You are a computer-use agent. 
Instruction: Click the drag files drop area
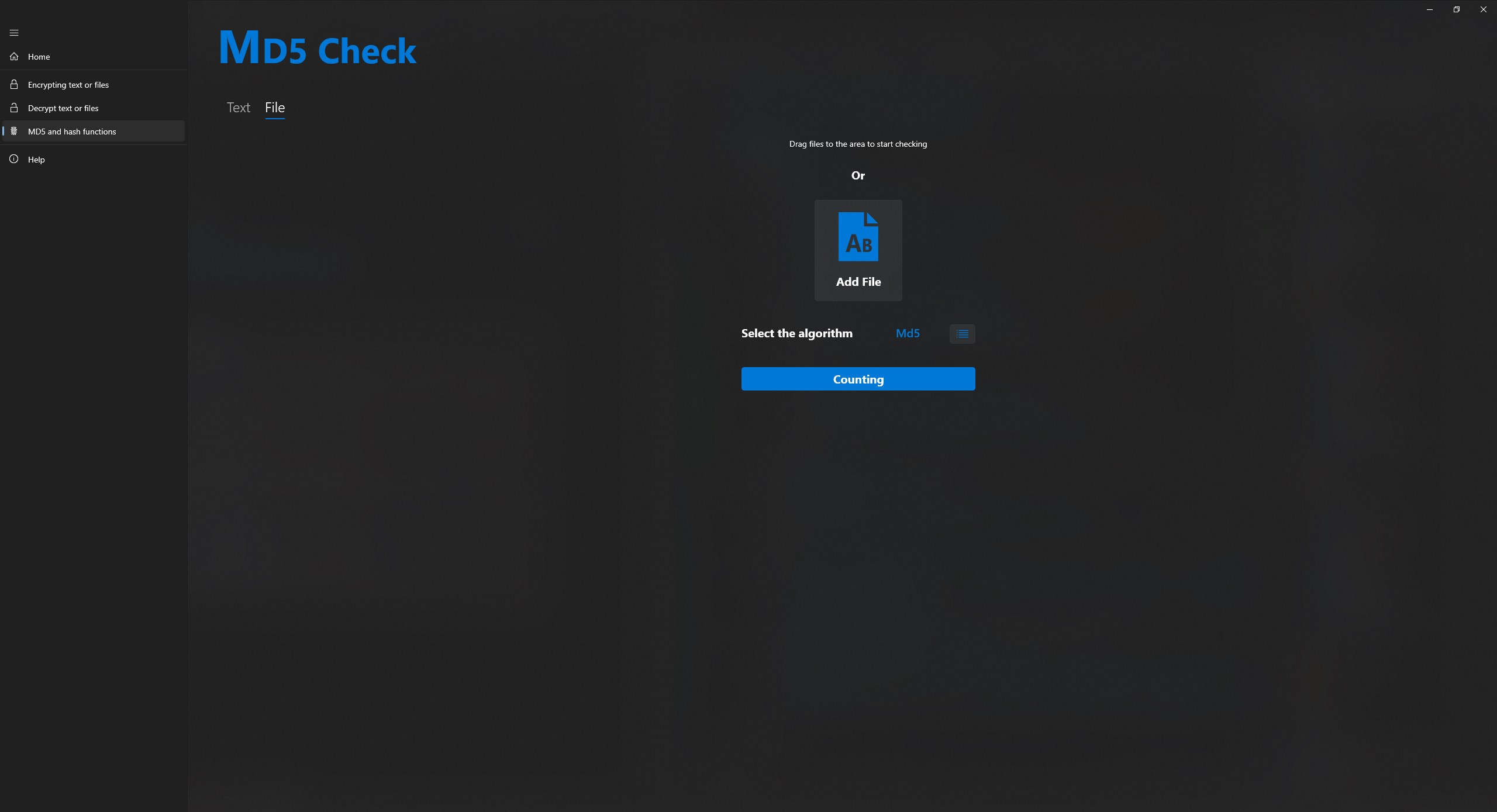click(857, 144)
